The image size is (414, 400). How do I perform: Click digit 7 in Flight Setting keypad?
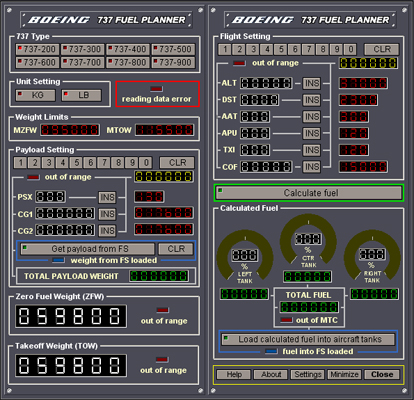(309, 49)
